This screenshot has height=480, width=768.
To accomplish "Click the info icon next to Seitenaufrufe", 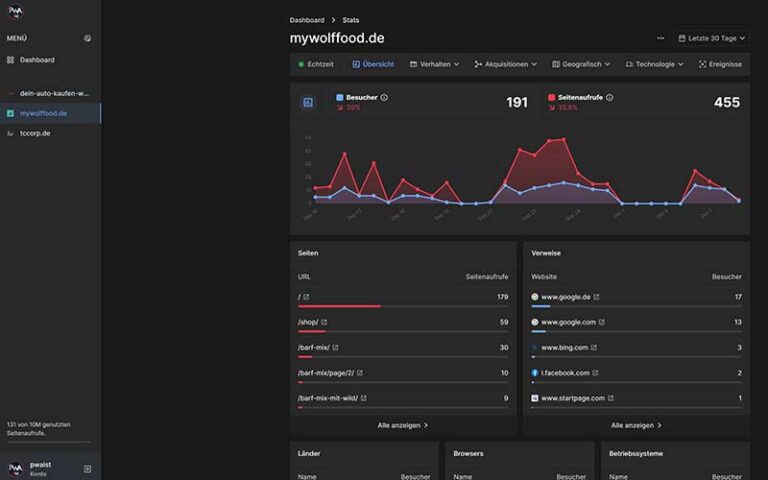I will pyautogui.click(x=610, y=97).
